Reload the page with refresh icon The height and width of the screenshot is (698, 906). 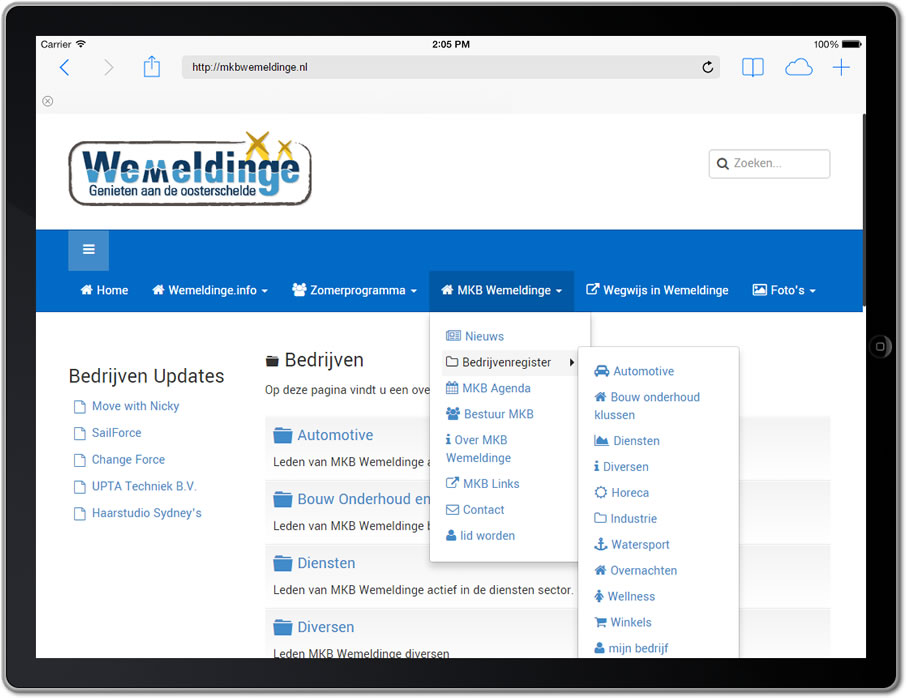[x=708, y=67]
